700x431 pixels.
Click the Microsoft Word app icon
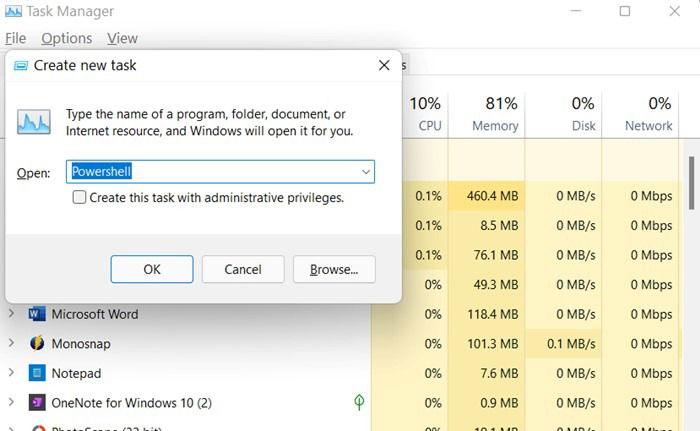[x=37, y=314]
